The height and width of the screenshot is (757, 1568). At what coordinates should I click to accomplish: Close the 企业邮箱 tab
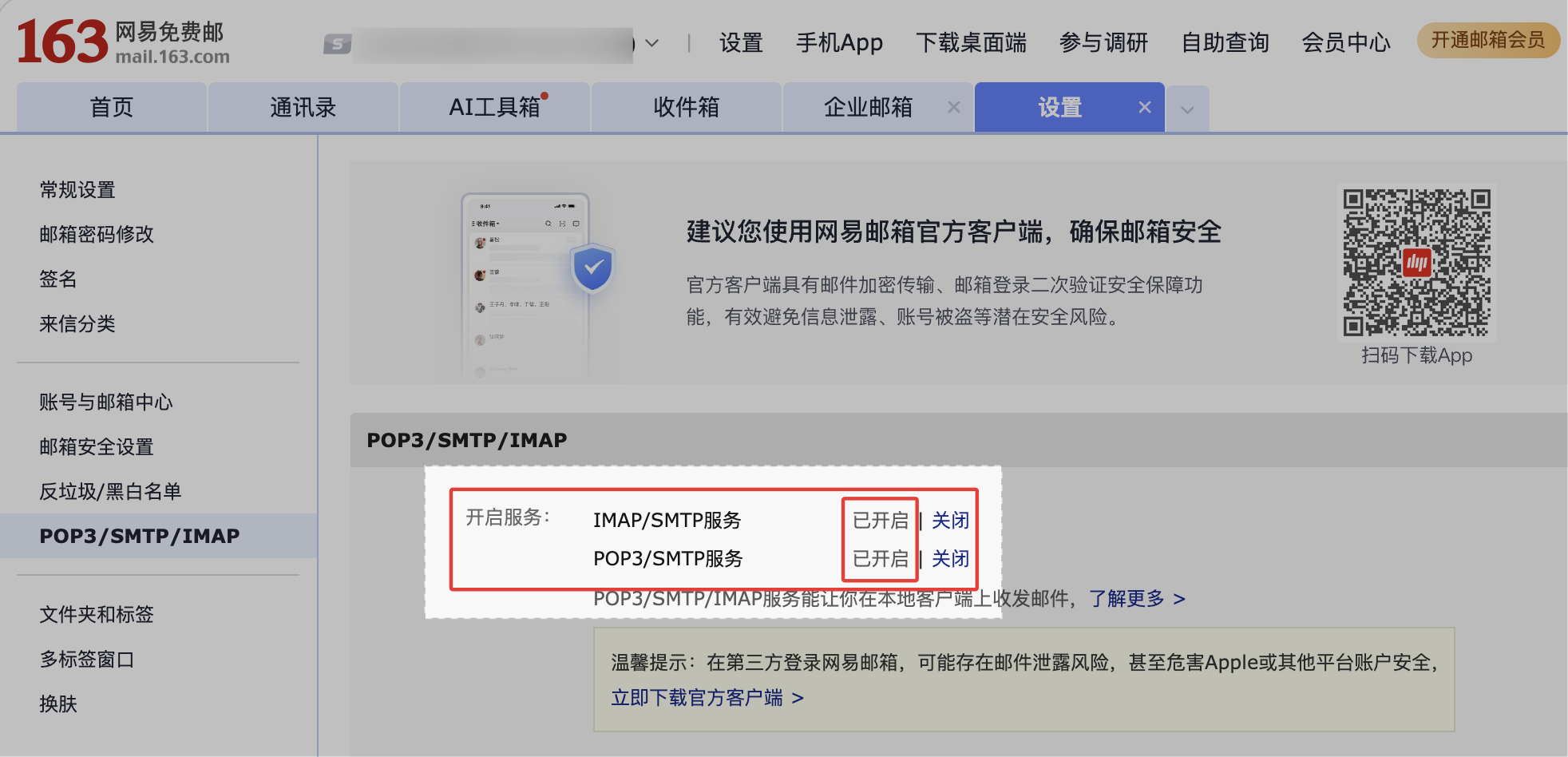pos(953,107)
